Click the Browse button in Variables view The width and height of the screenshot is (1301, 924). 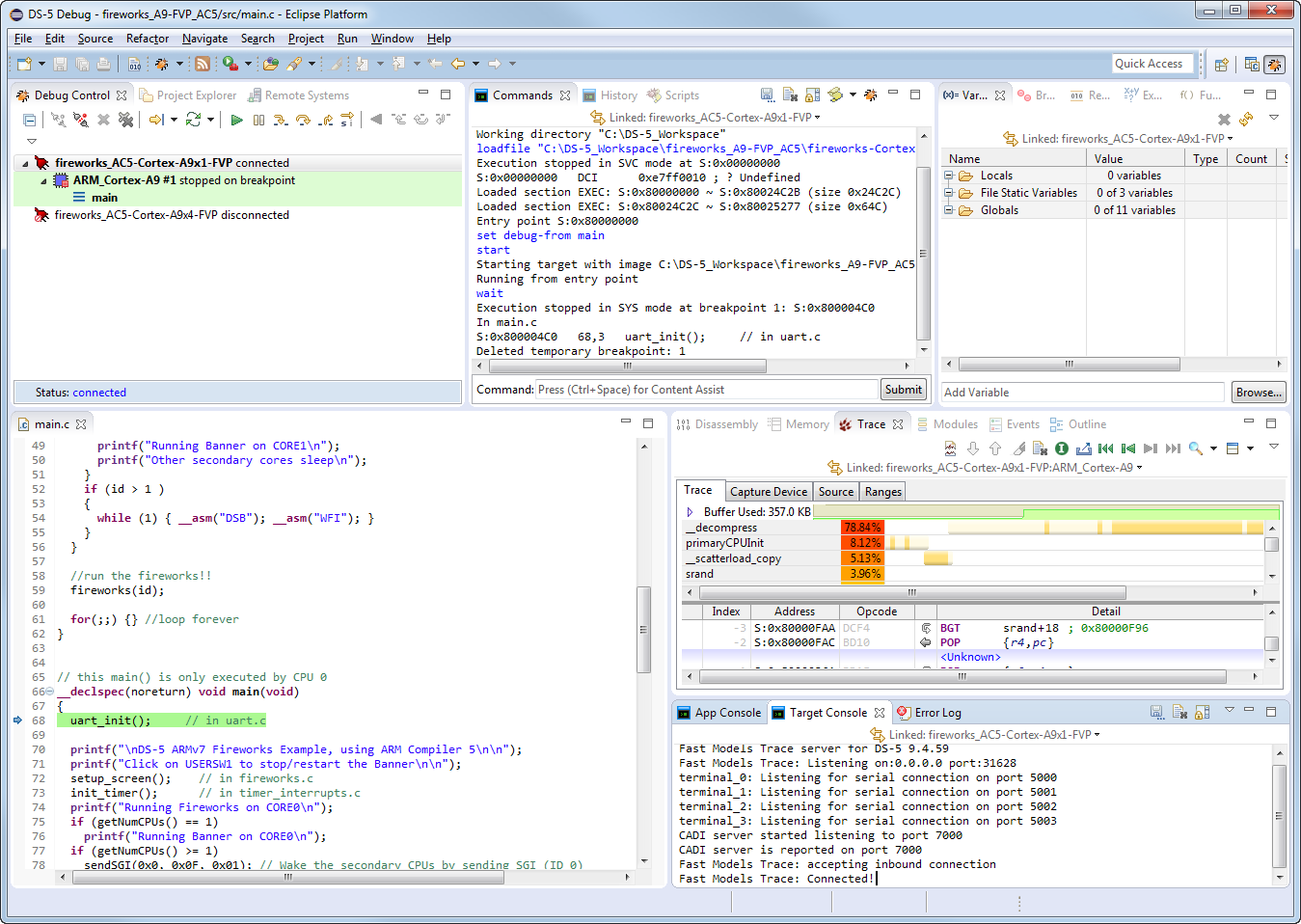point(1259,392)
